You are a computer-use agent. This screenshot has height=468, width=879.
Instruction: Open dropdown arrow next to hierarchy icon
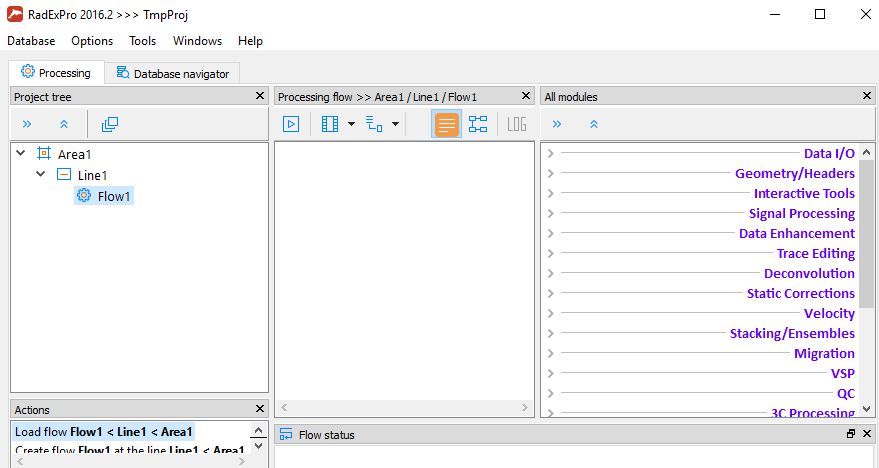(395, 124)
